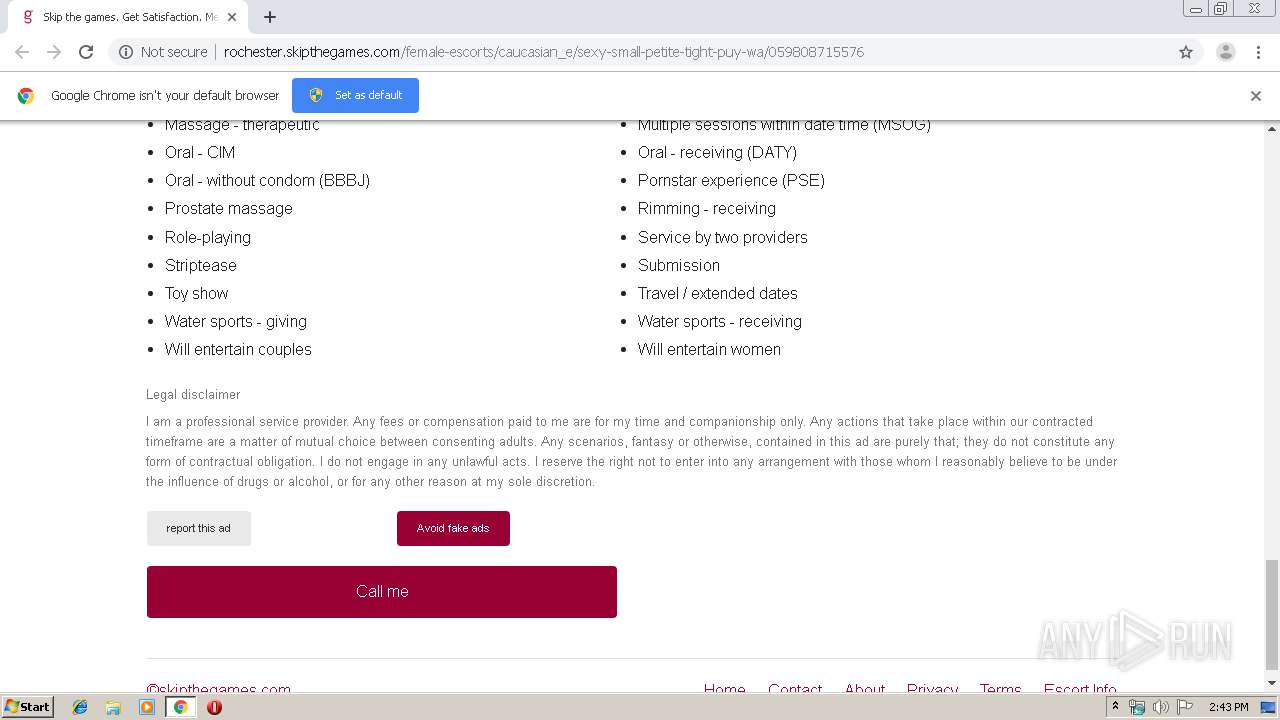Screen dimensions: 1280x720
Task: Open the Chrome profile avatar menu
Action: [x=1225, y=52]
